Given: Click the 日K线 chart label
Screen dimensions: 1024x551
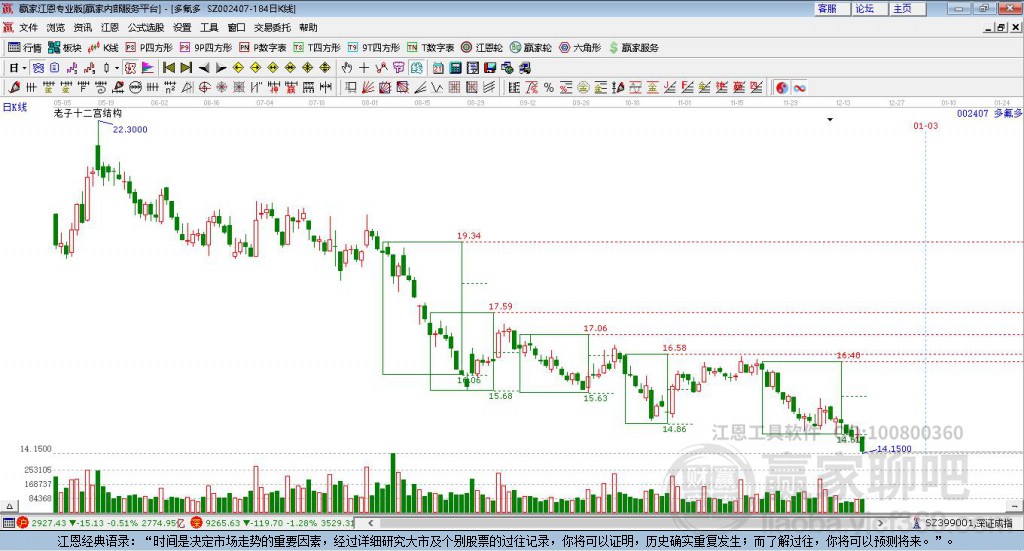Looking at the screenshot, I should (15, 107).
